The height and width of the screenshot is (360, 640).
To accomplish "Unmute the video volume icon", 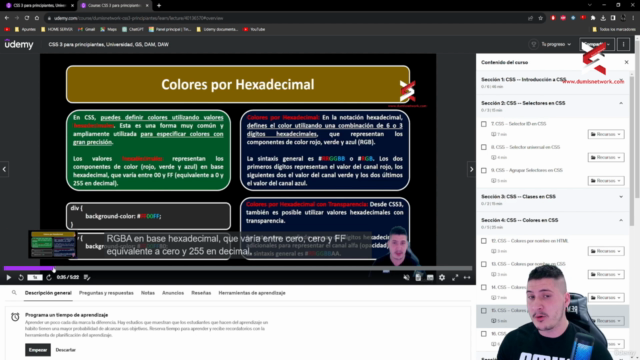I will point(407,278).
